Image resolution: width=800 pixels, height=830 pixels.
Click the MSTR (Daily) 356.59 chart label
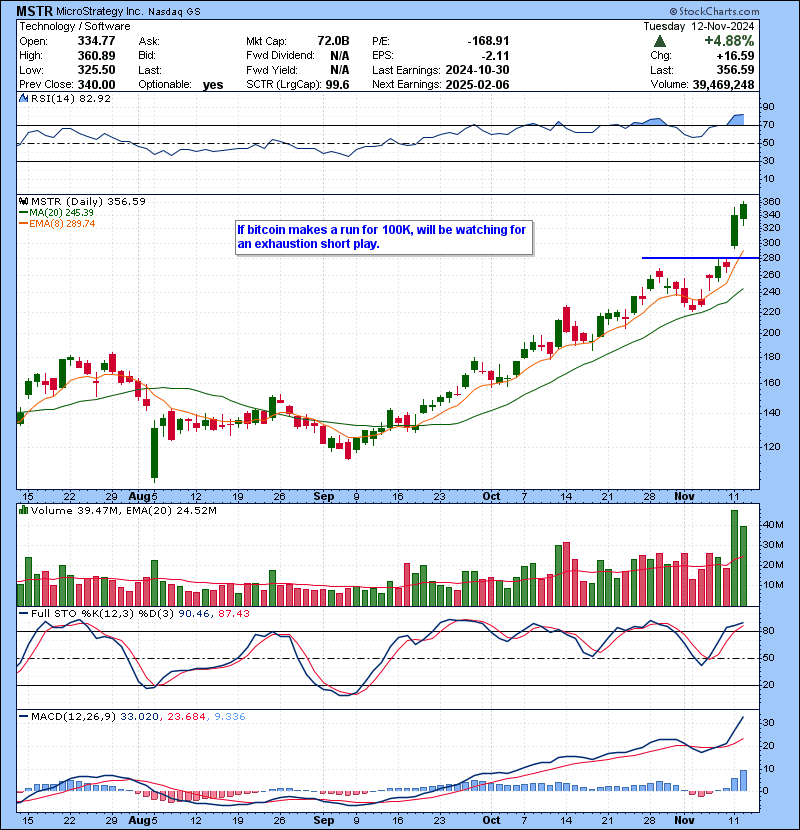pyautogui.click(x=88, y=201)
